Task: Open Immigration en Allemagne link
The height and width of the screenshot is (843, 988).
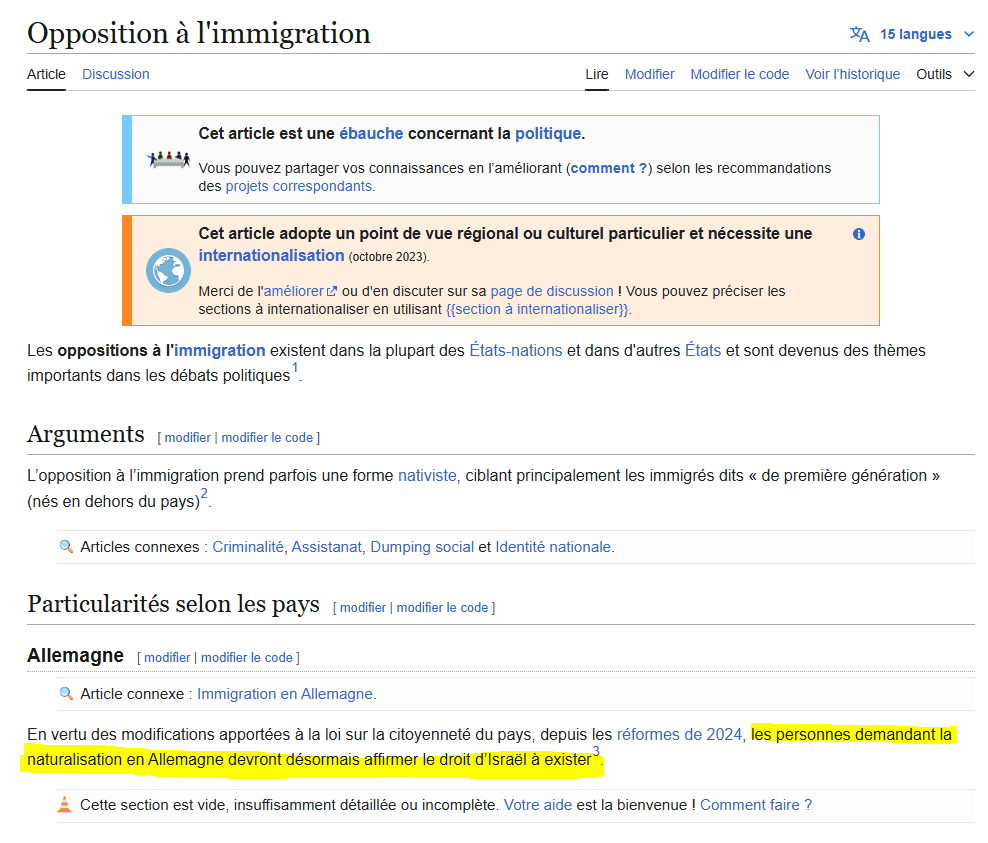Action: (x=285, y=694)
